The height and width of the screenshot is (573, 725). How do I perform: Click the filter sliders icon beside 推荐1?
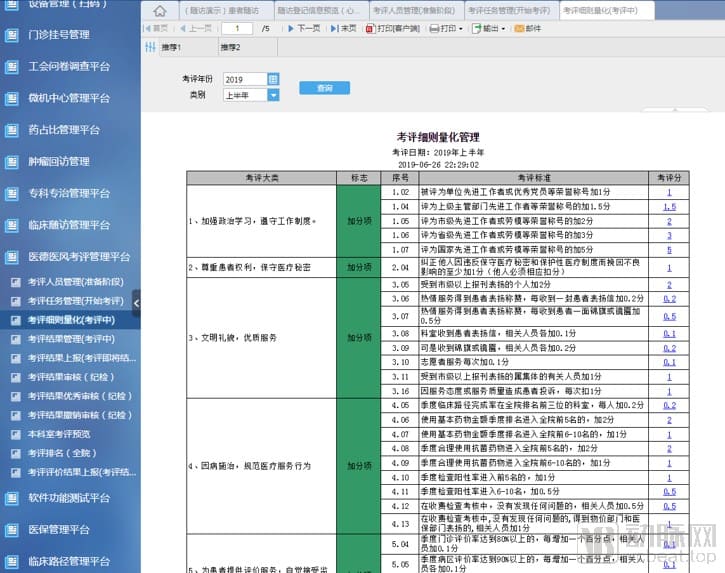(x=150, y=47)
